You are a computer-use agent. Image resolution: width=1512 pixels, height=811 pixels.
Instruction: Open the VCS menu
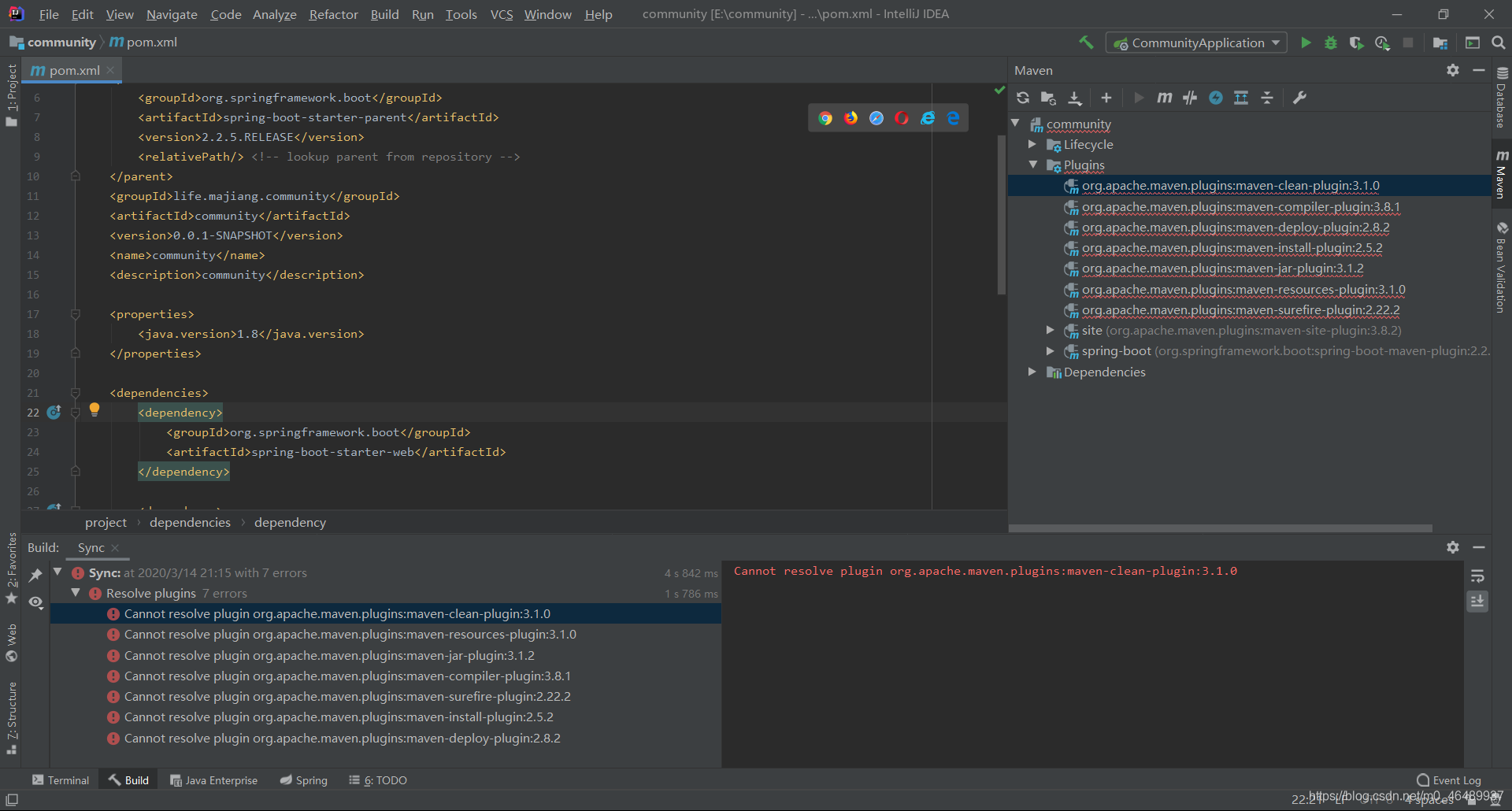tap(502, 14)
